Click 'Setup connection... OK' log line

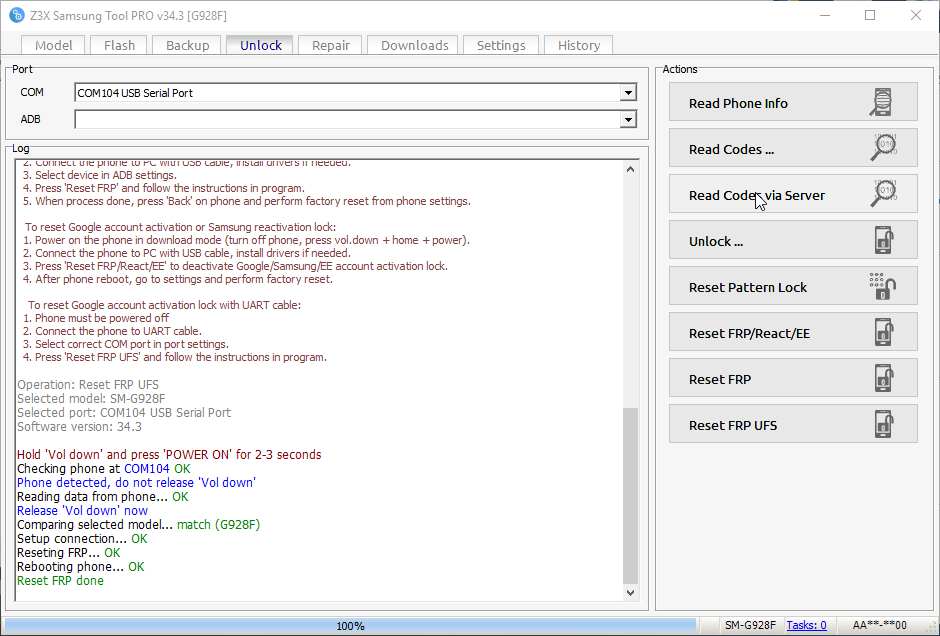pyautogui.click(x=82, y=539)
